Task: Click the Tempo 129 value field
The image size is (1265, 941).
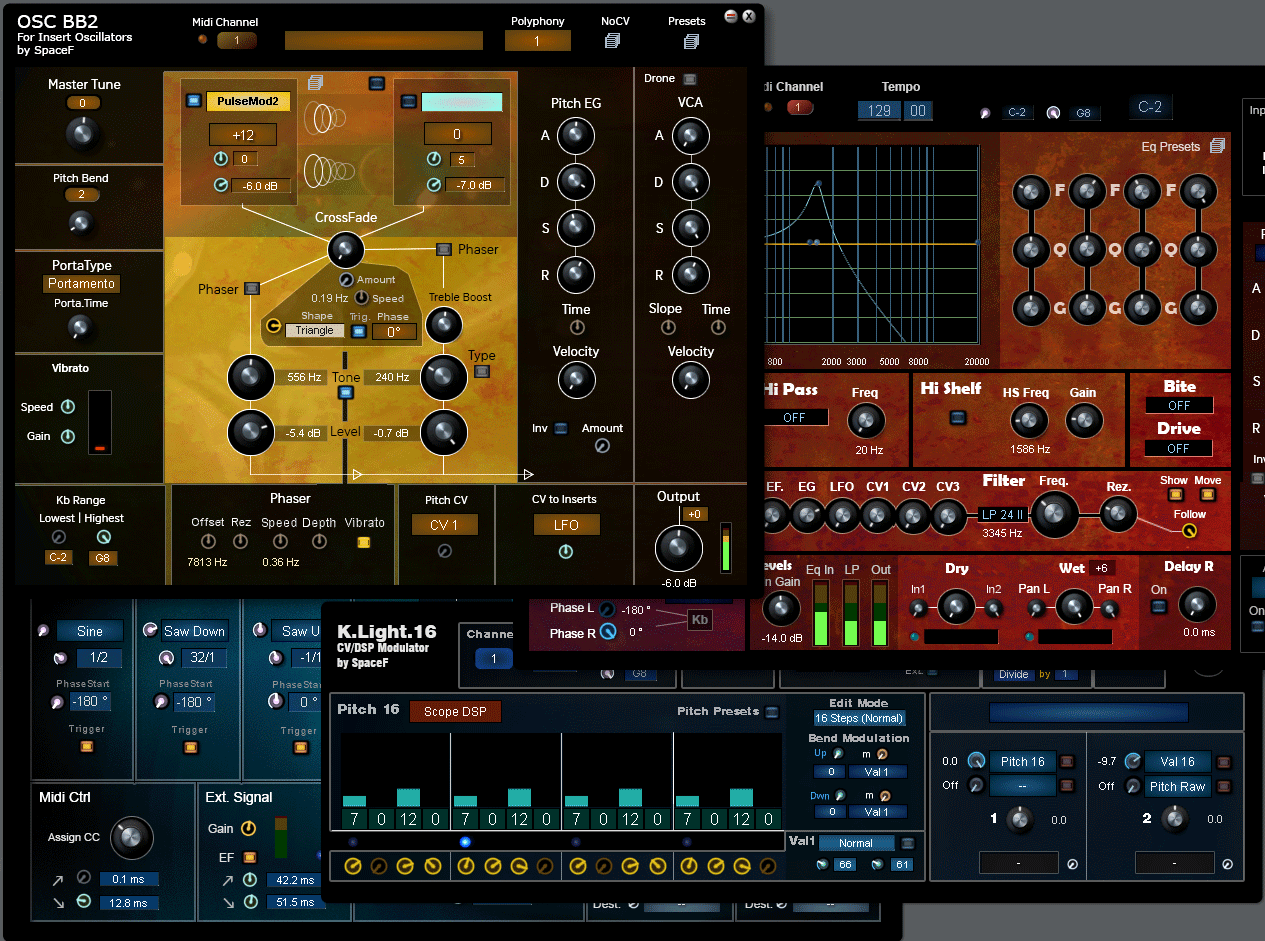Action: tap(879, 110)
